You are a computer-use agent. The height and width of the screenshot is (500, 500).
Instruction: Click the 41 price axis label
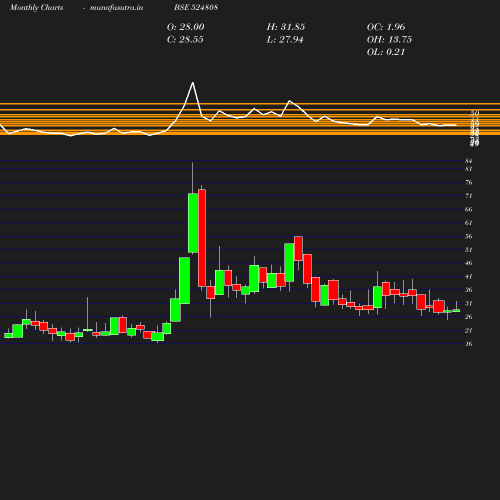tap(469, 277)
